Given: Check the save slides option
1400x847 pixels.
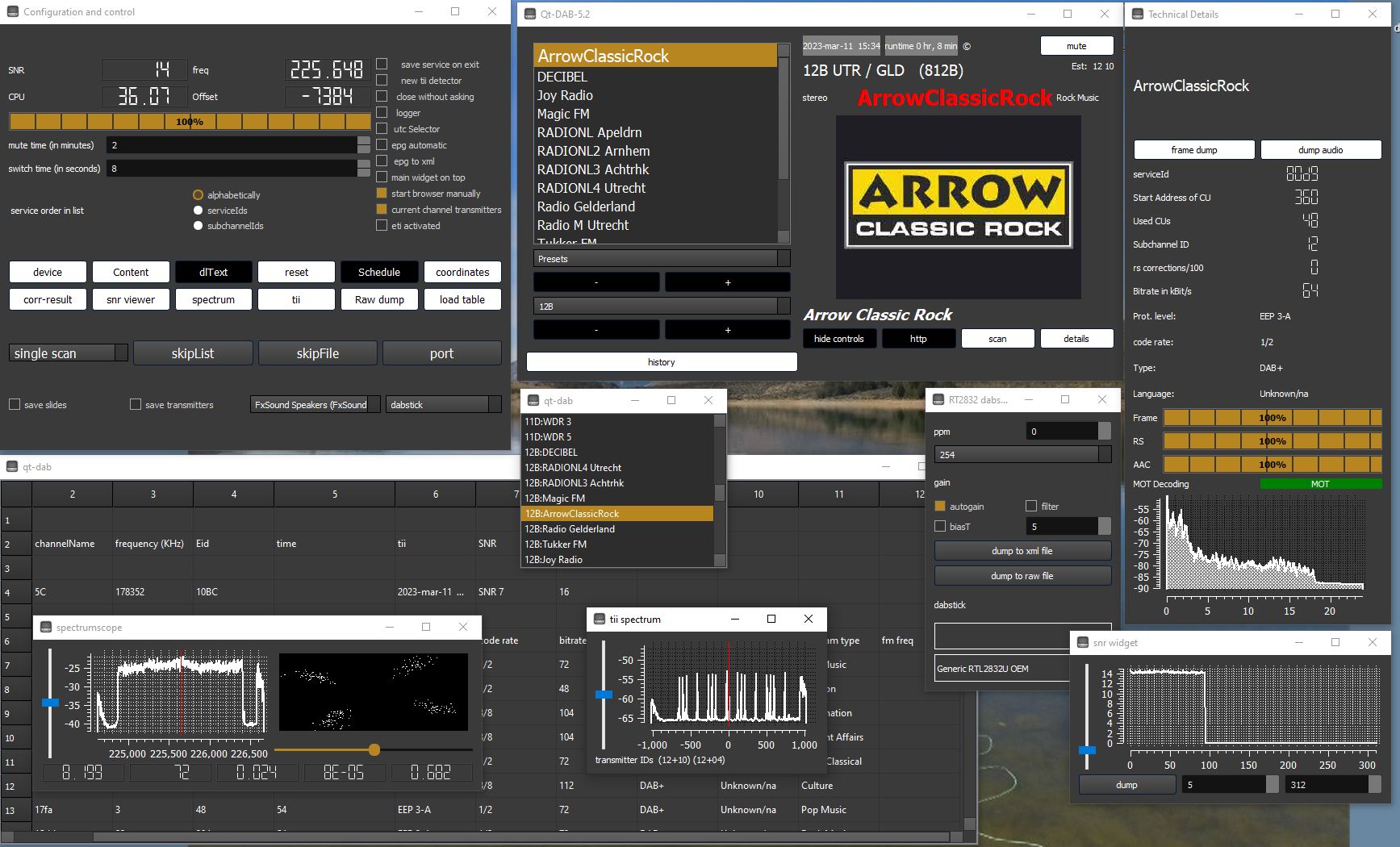Looking at the screenshot, I should (x=15, y=404).
